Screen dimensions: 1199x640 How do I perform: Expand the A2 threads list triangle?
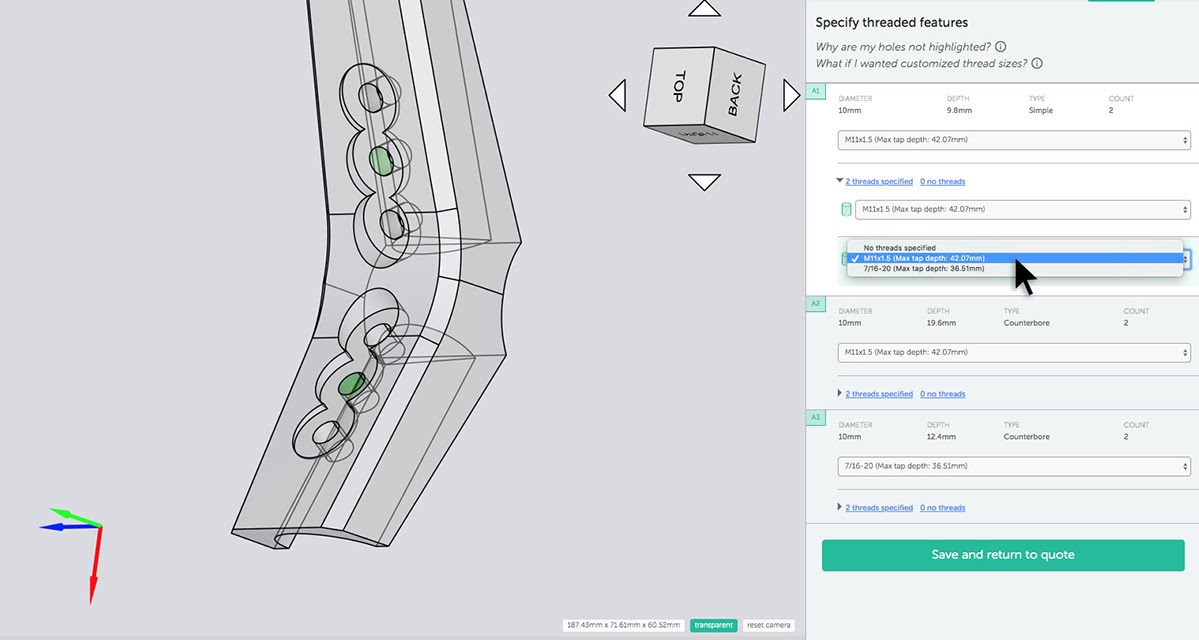coord(840,394)
